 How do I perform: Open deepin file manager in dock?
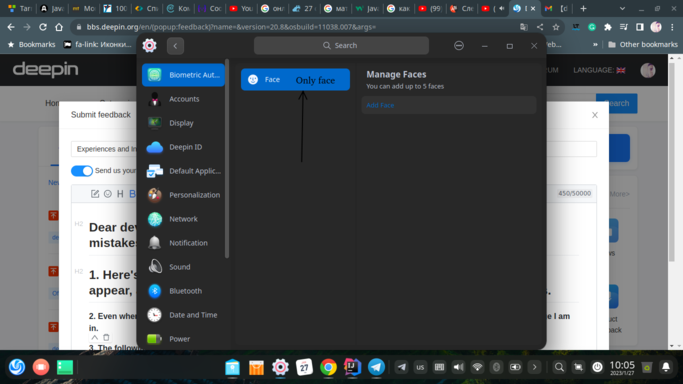pyautogui.click(x=233, y=367)
